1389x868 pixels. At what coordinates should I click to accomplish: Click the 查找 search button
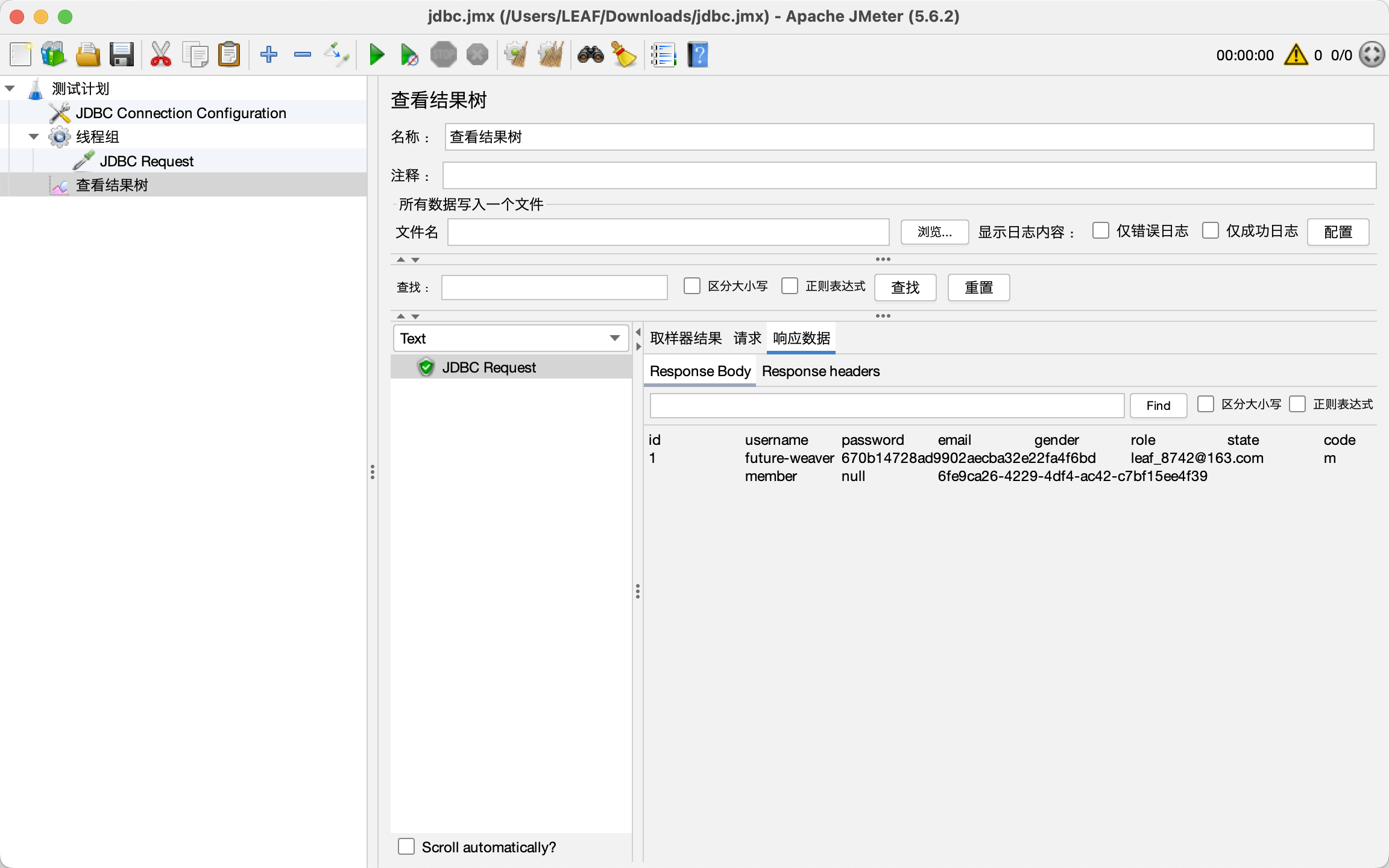click(905, 288)
